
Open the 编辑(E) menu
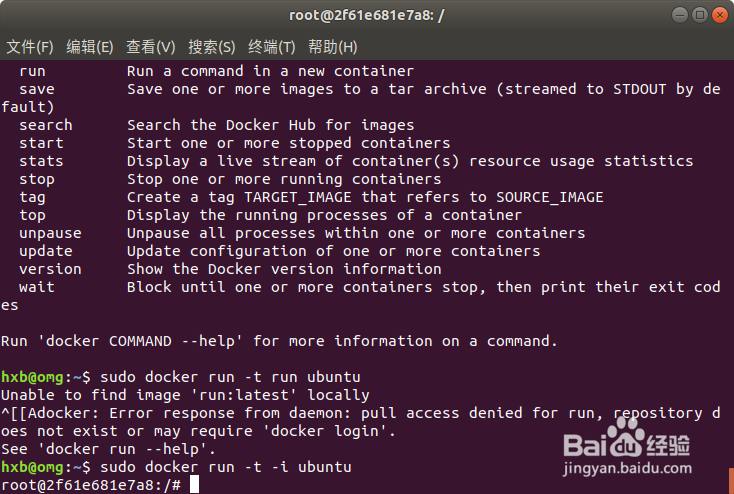point(90,47)
